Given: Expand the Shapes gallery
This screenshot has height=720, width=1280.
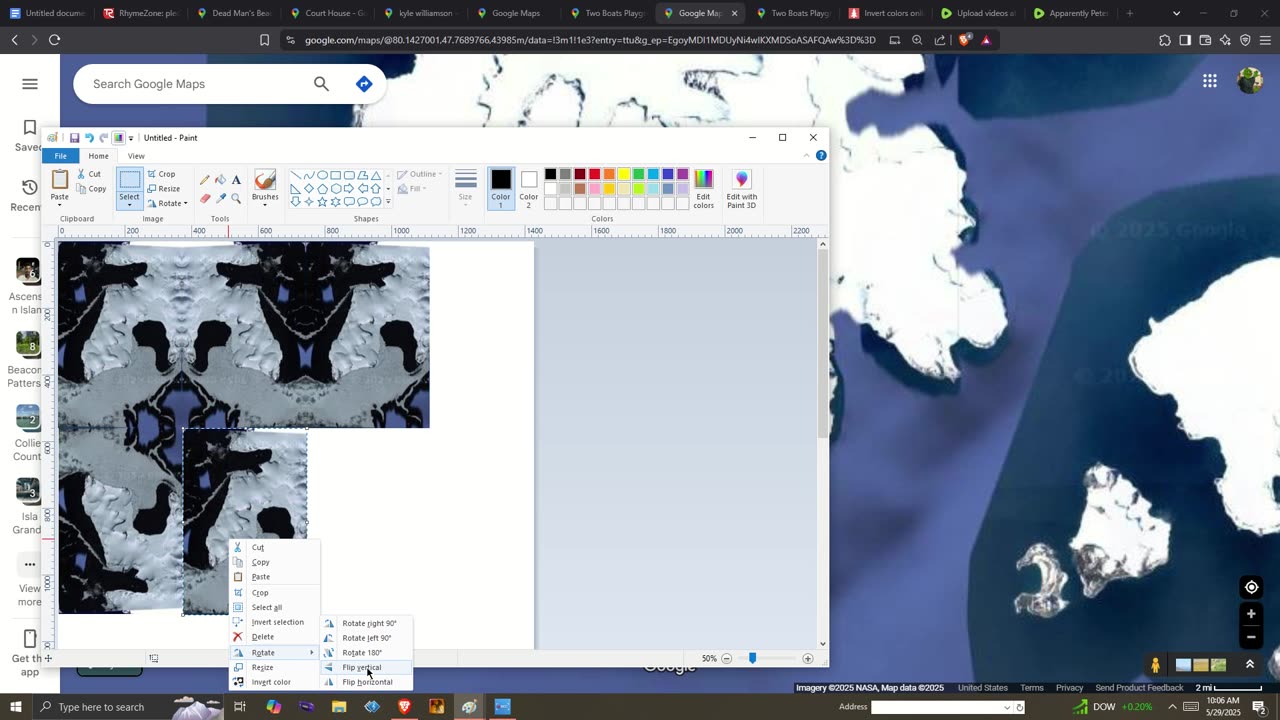Looking at the screenshot, I should (388, 202).
